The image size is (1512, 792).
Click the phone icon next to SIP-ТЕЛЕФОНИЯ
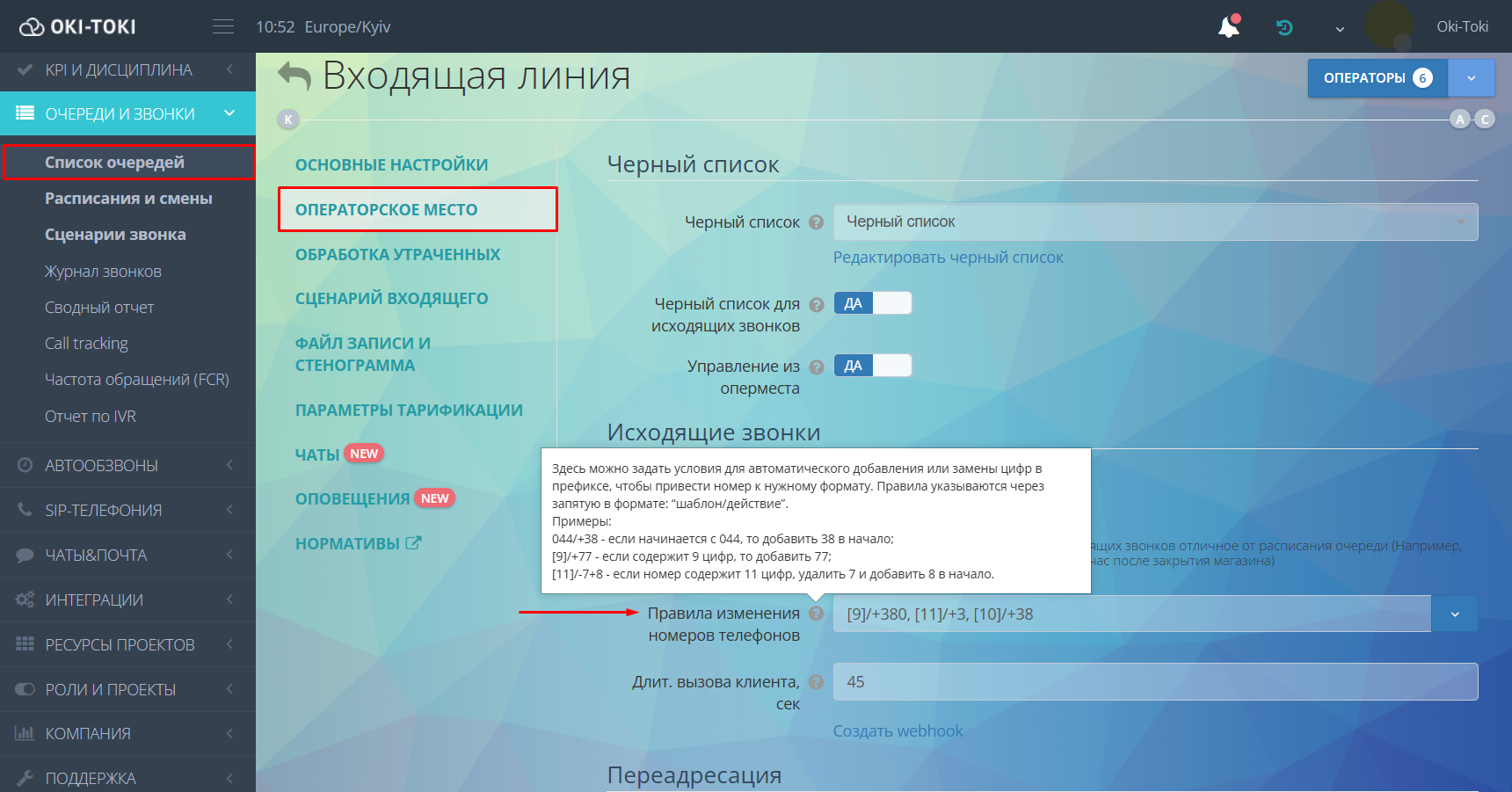(x=25, y=510)
